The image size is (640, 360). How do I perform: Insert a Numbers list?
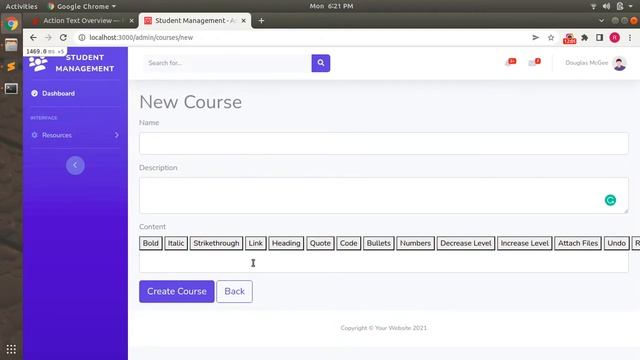(x=415, y=243)
